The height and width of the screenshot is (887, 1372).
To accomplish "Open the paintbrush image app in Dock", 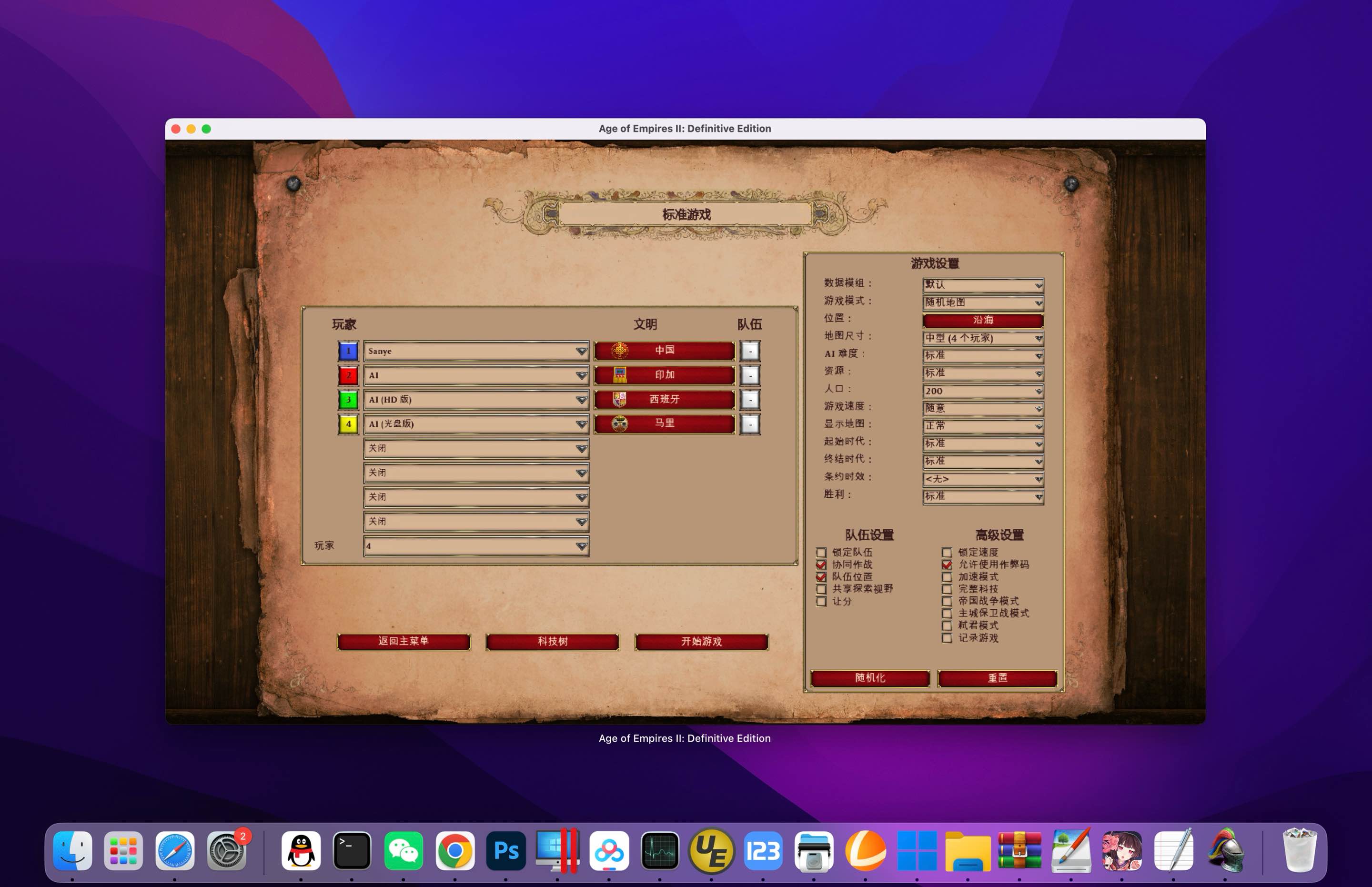I will pos(1071,851).
